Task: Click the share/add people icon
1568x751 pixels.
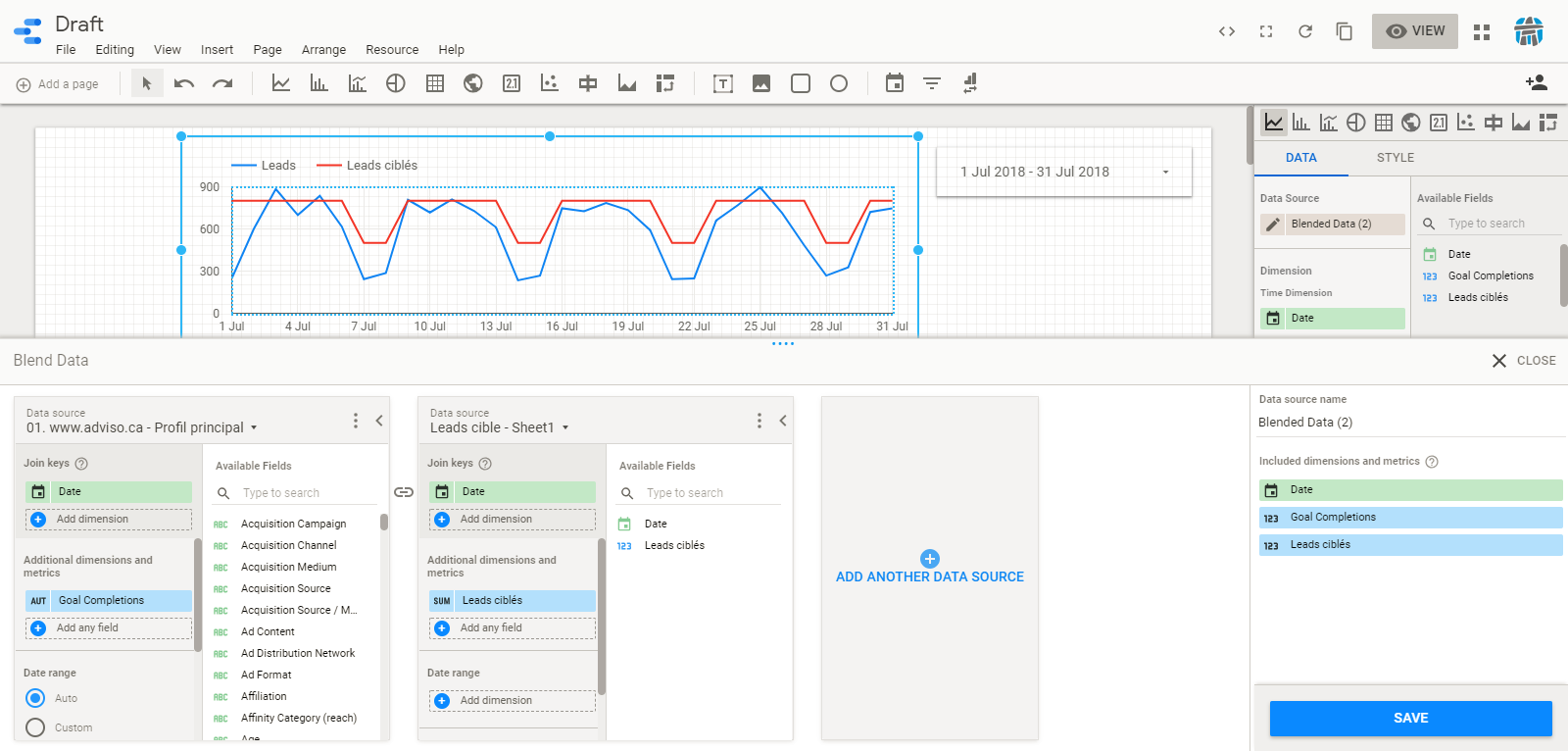Action: [1536, 83]
